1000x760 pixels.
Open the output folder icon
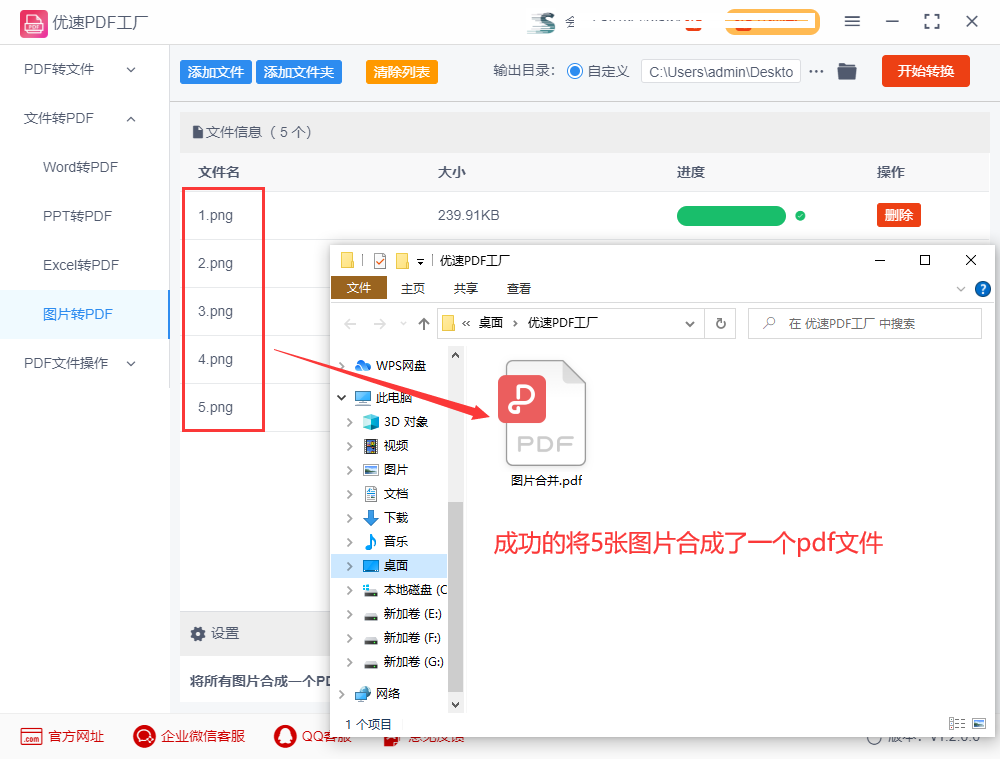pyautogui.click(x=847, y=71)
